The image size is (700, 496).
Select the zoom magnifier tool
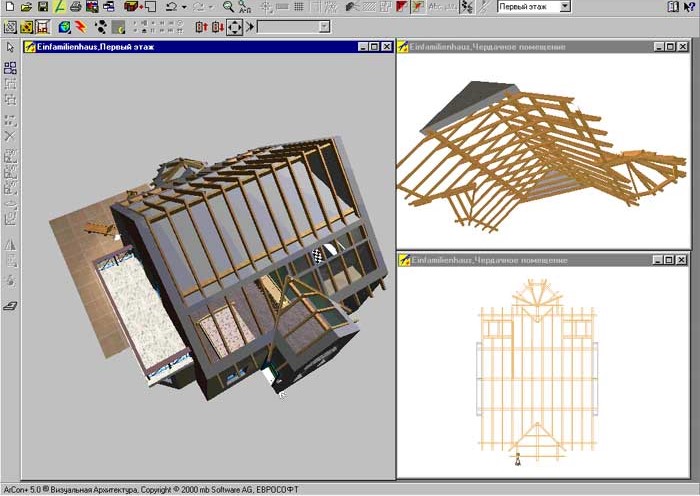228,7
